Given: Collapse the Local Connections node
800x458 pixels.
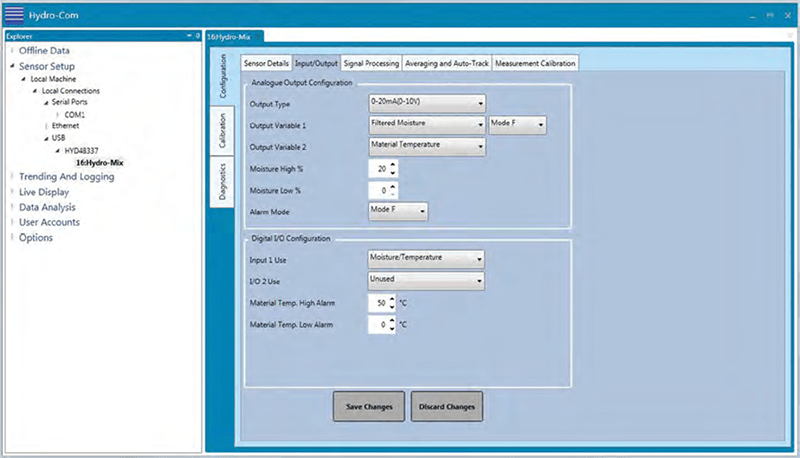Looking at the screenshot, I should click(x=35, y=91).
